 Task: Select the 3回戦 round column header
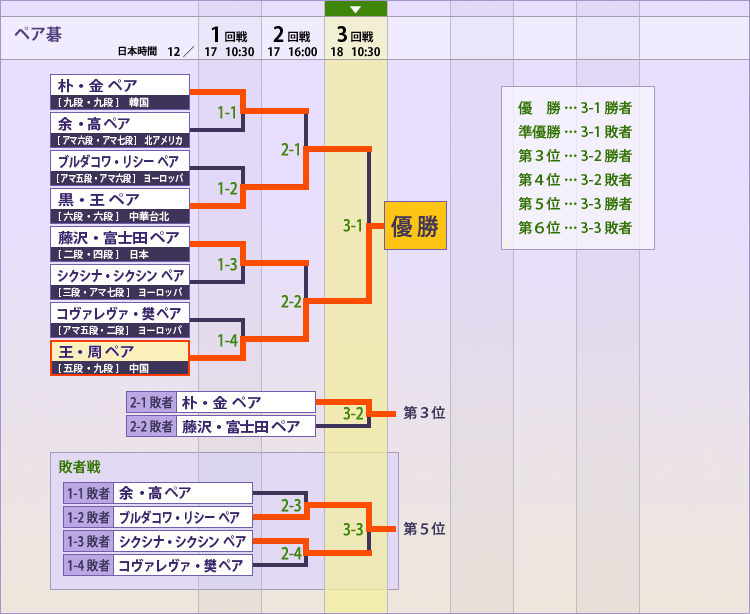point(355,40)
